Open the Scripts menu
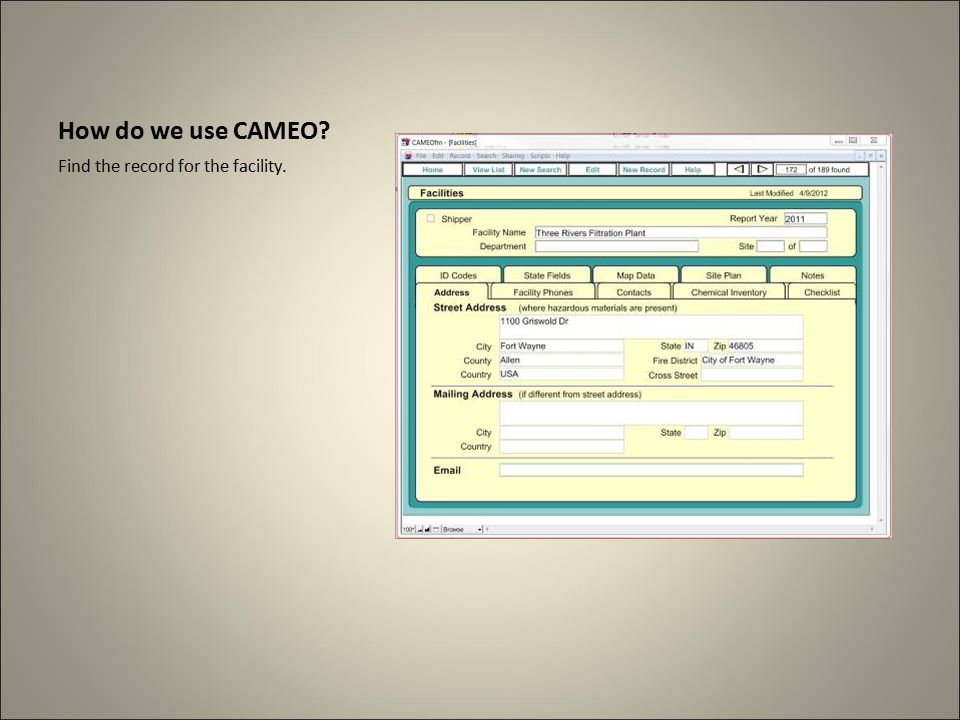This screenshot has width=960, height=720. pos(540,156)
